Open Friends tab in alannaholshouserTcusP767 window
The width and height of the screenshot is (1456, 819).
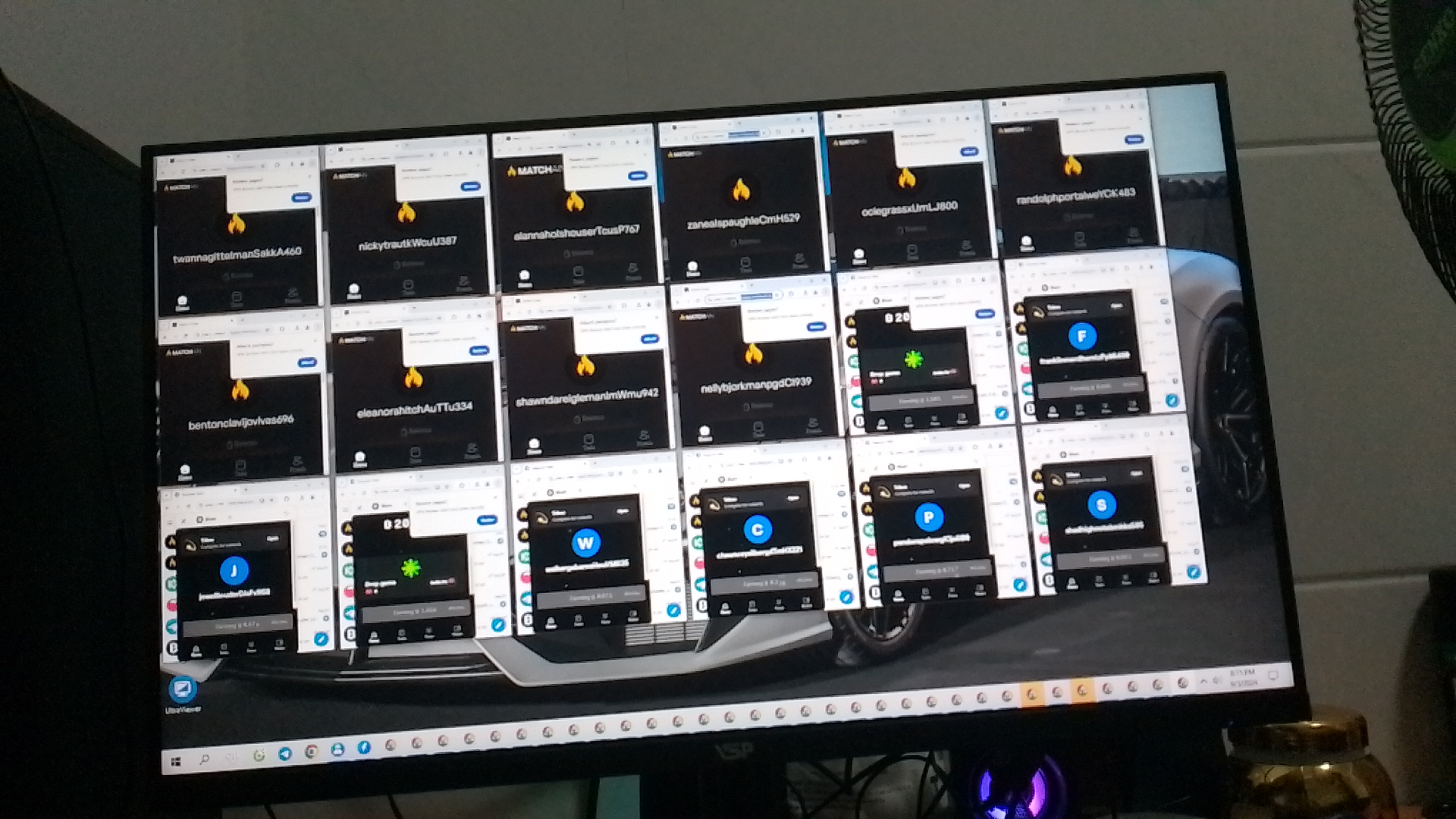coord(632,271)
